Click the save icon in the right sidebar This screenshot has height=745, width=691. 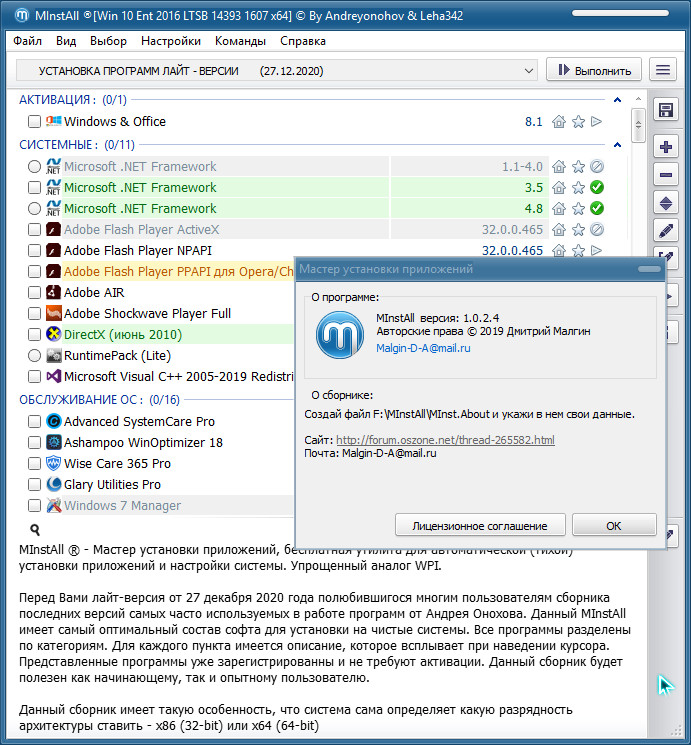click(x=665, y=110)
